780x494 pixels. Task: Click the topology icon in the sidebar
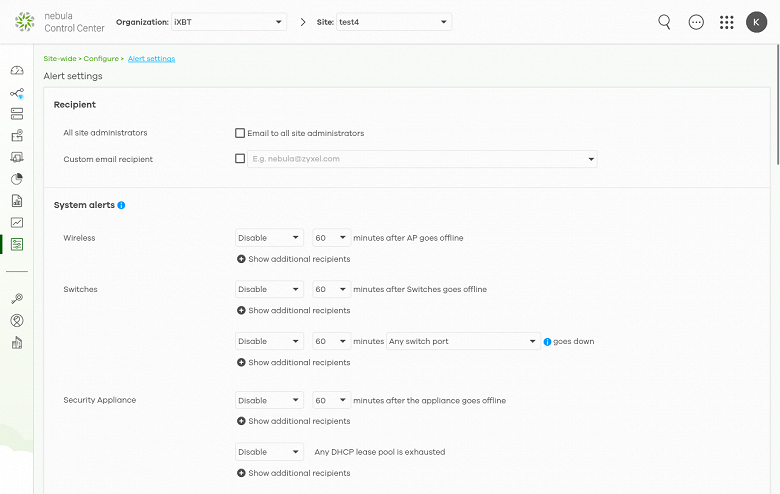tap(17, 93)
